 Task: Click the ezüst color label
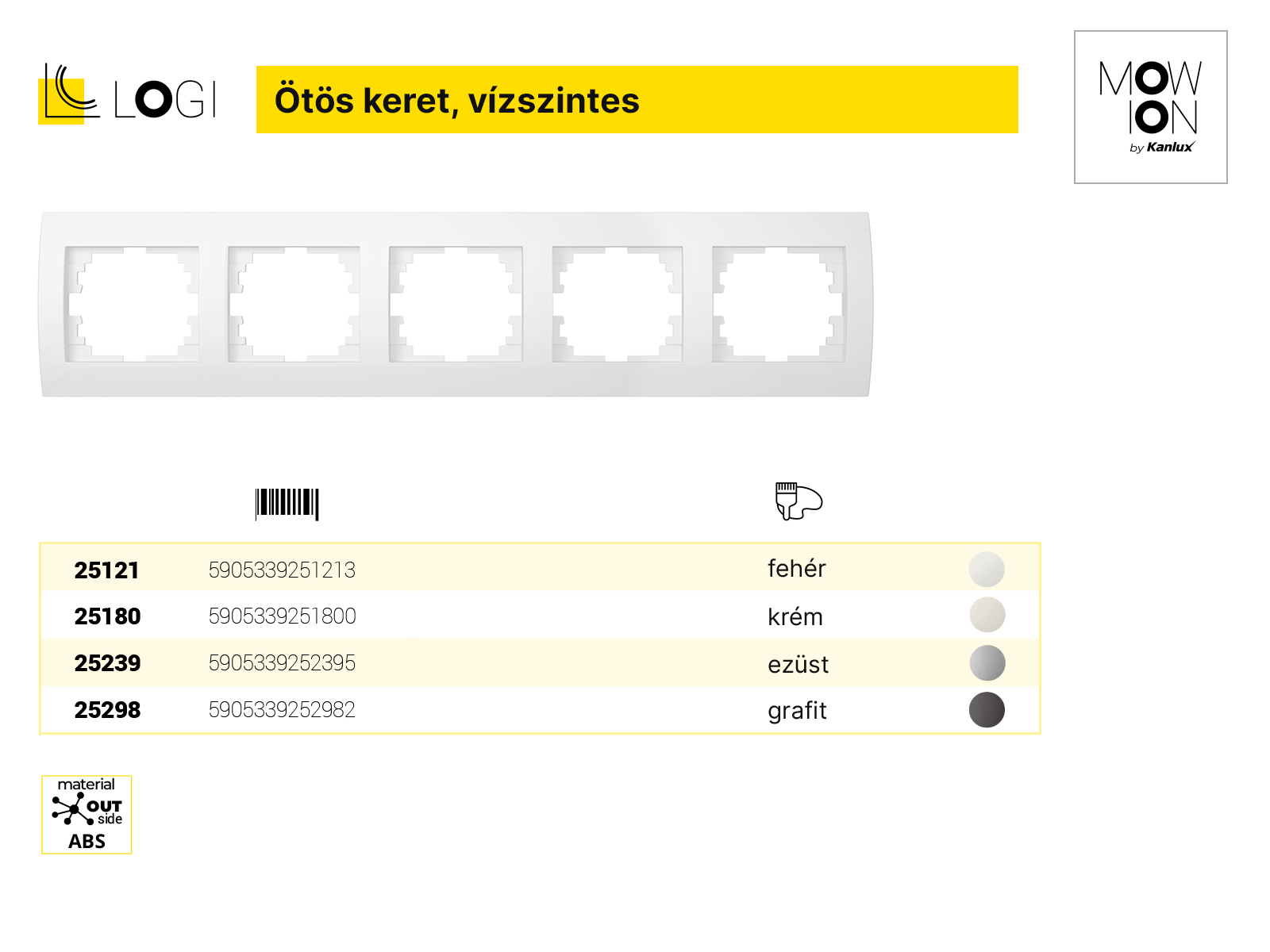point(798,664)
